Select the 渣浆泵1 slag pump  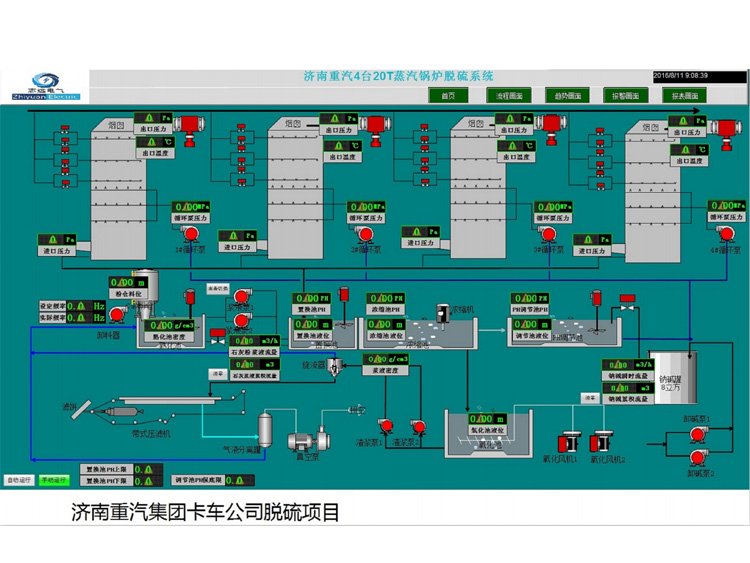386,426
